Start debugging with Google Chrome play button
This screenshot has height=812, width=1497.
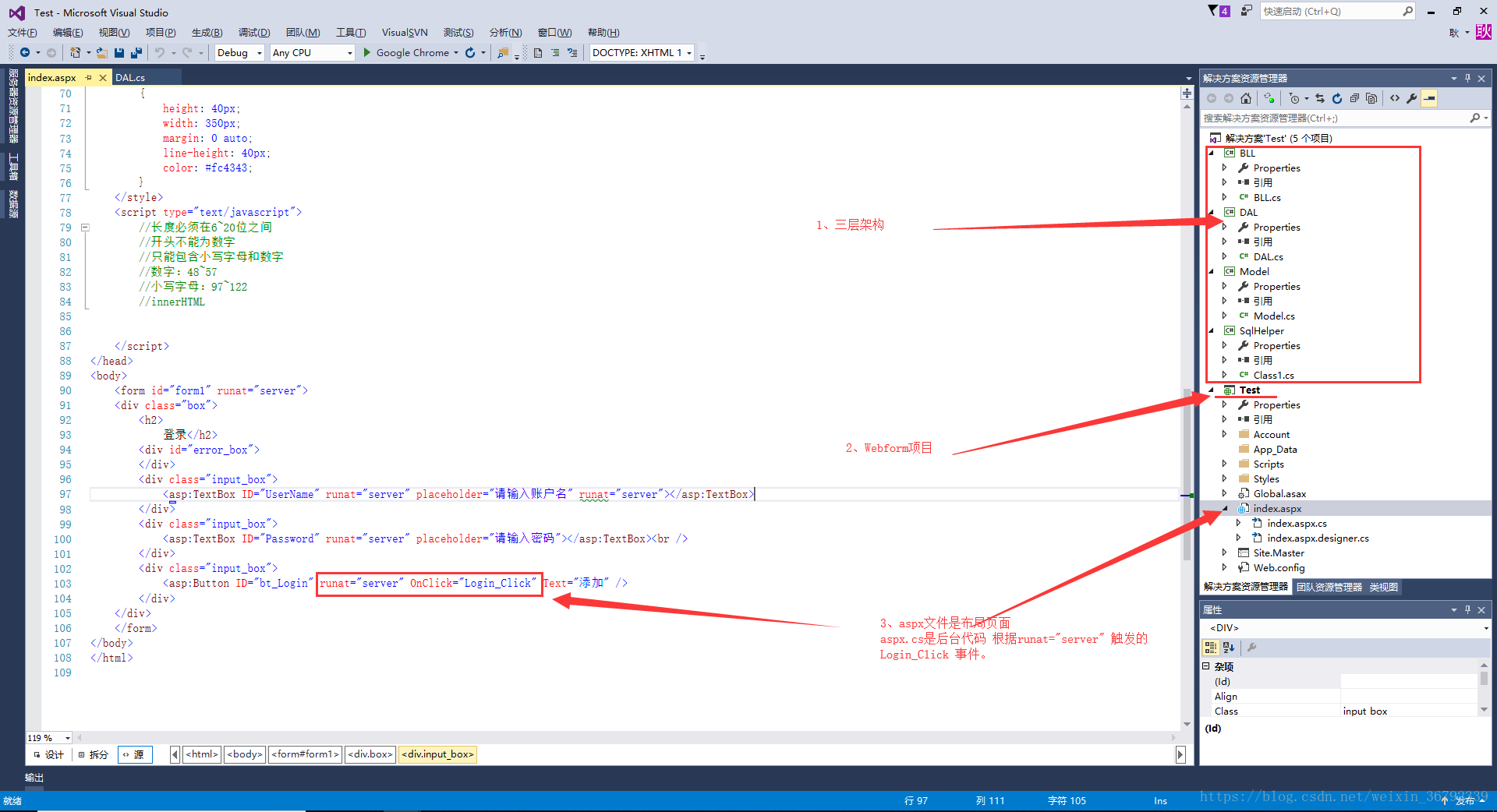click(x=367, y=52)
